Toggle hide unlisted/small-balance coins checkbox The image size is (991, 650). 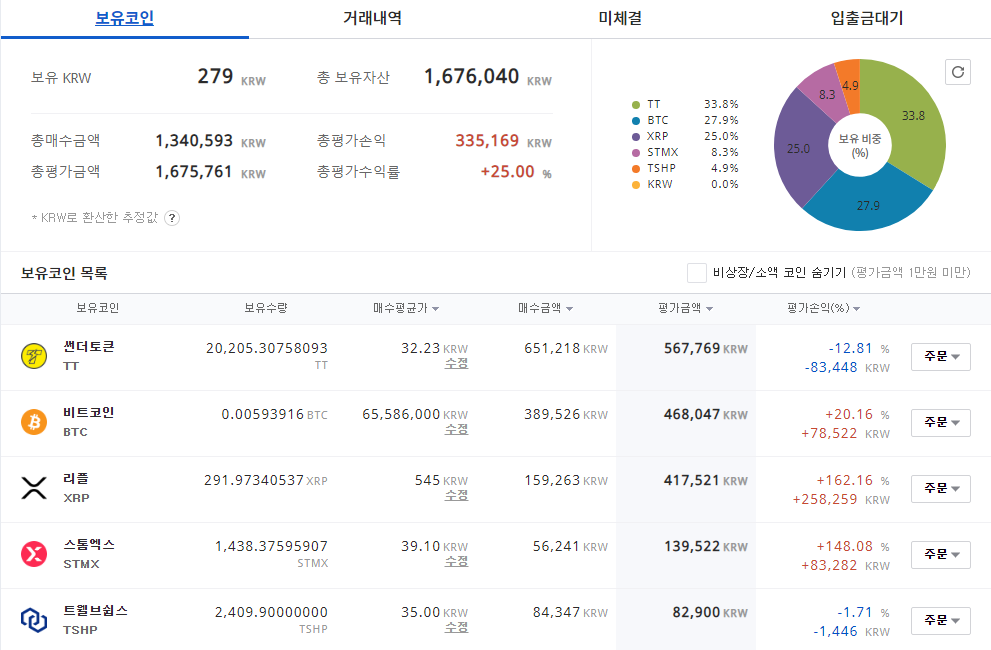(x=696, y=273)
